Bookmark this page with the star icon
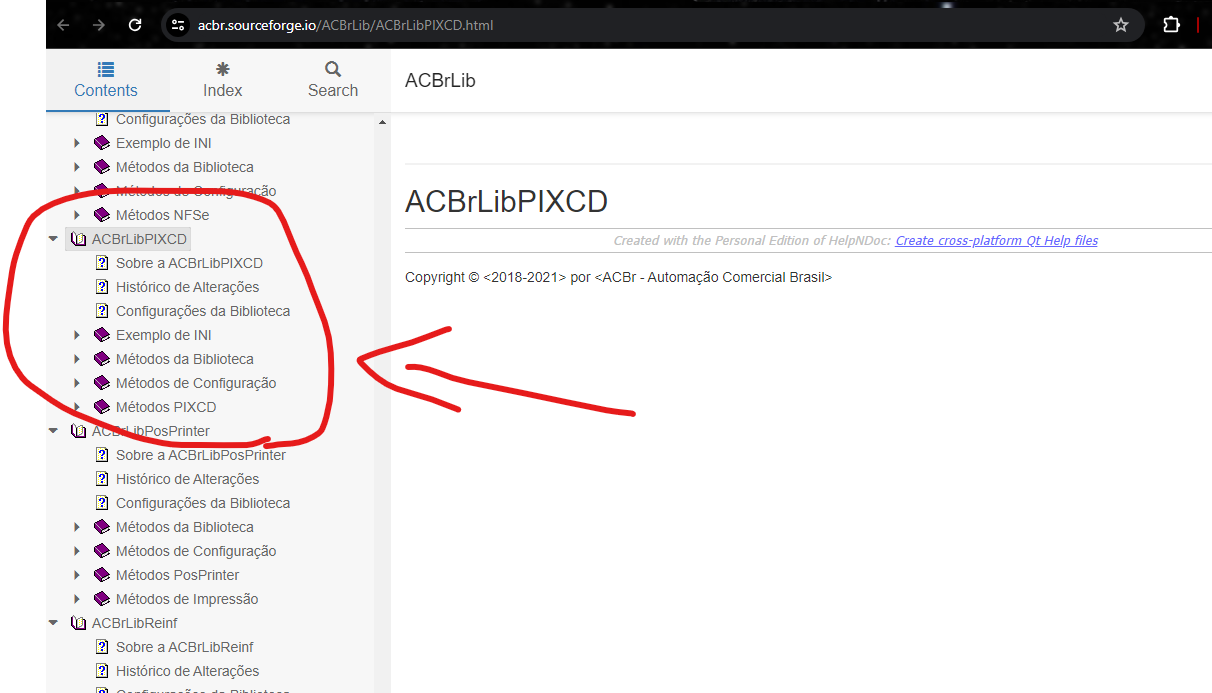 click(1121, 25)
